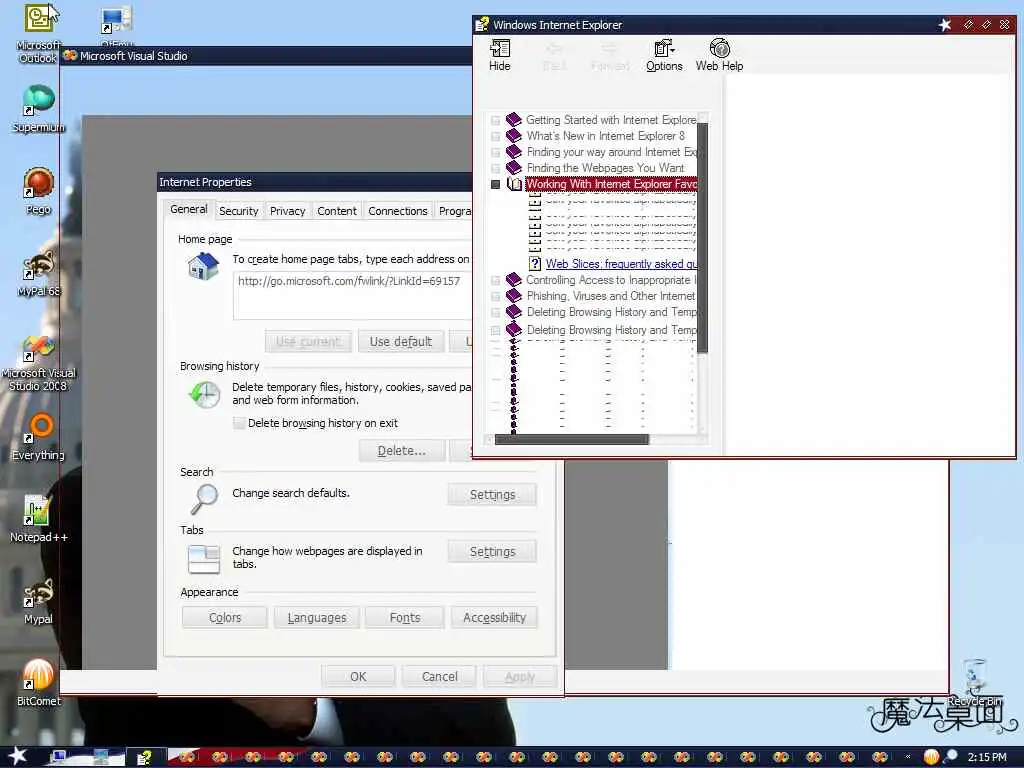Select the Everything search desktop icon
This screenshot has width=1024, height=768.
pyautogui.click(x=39, y=437)
